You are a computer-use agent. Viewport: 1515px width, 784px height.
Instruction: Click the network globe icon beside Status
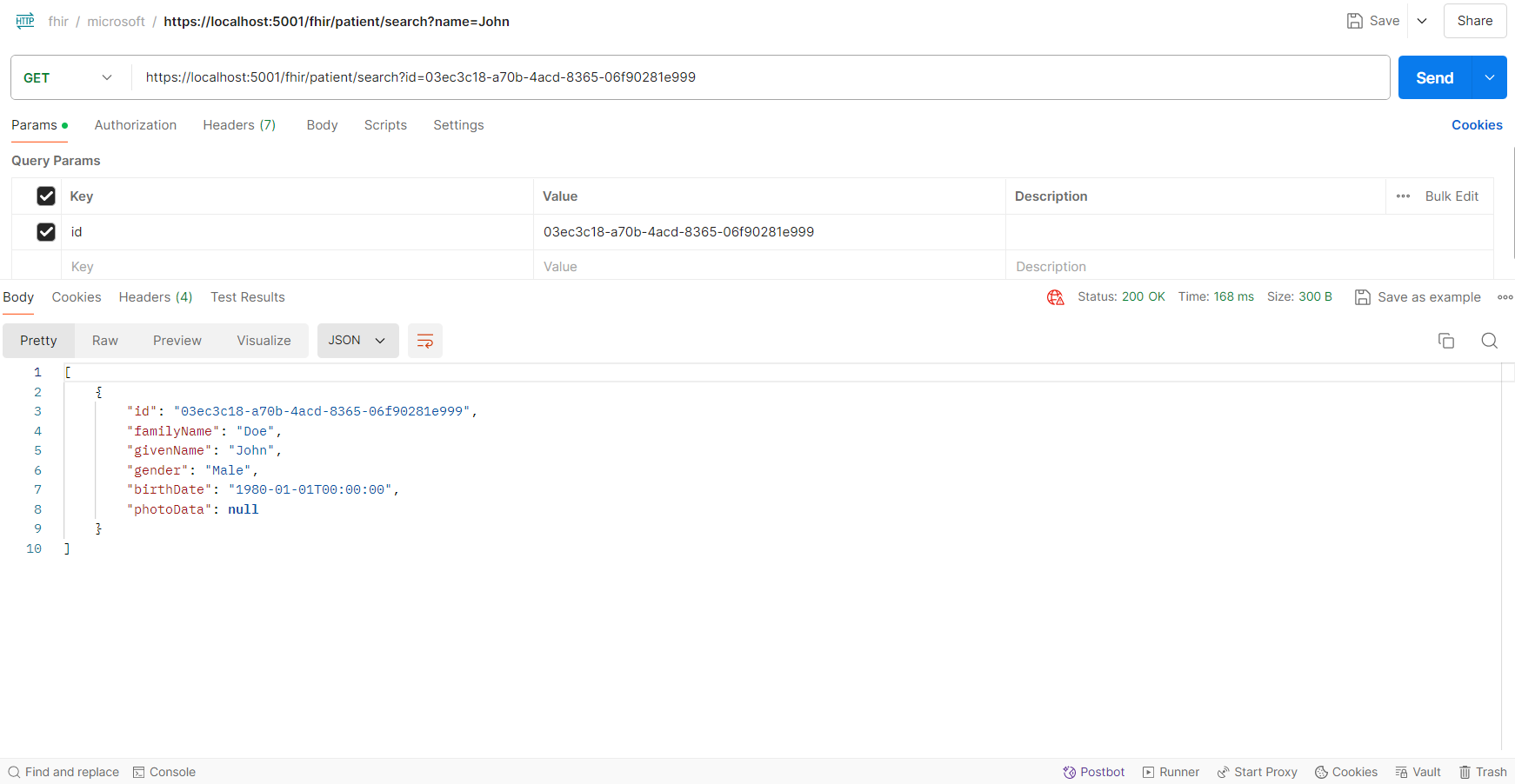click(x=1055, y=297)
